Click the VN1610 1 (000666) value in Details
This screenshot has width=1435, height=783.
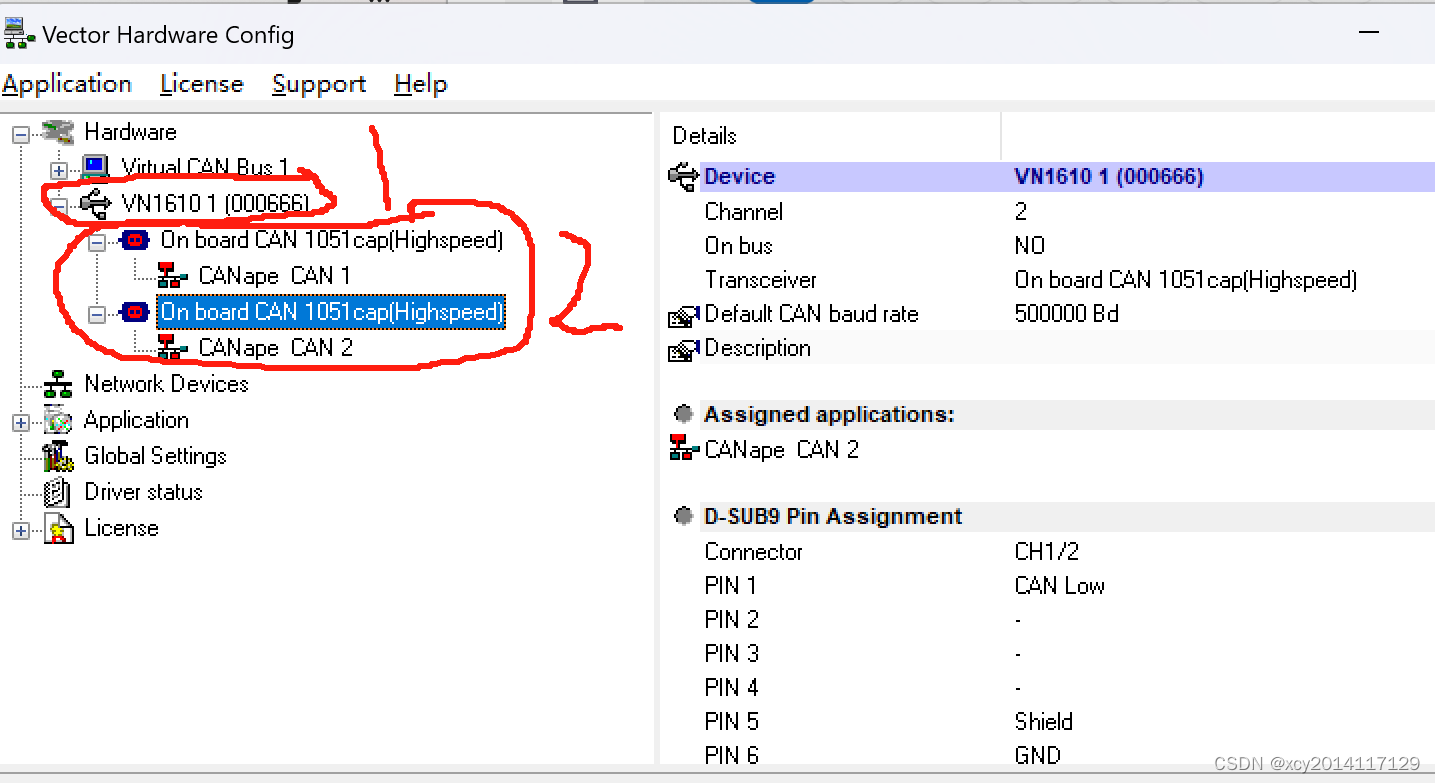1109,177
